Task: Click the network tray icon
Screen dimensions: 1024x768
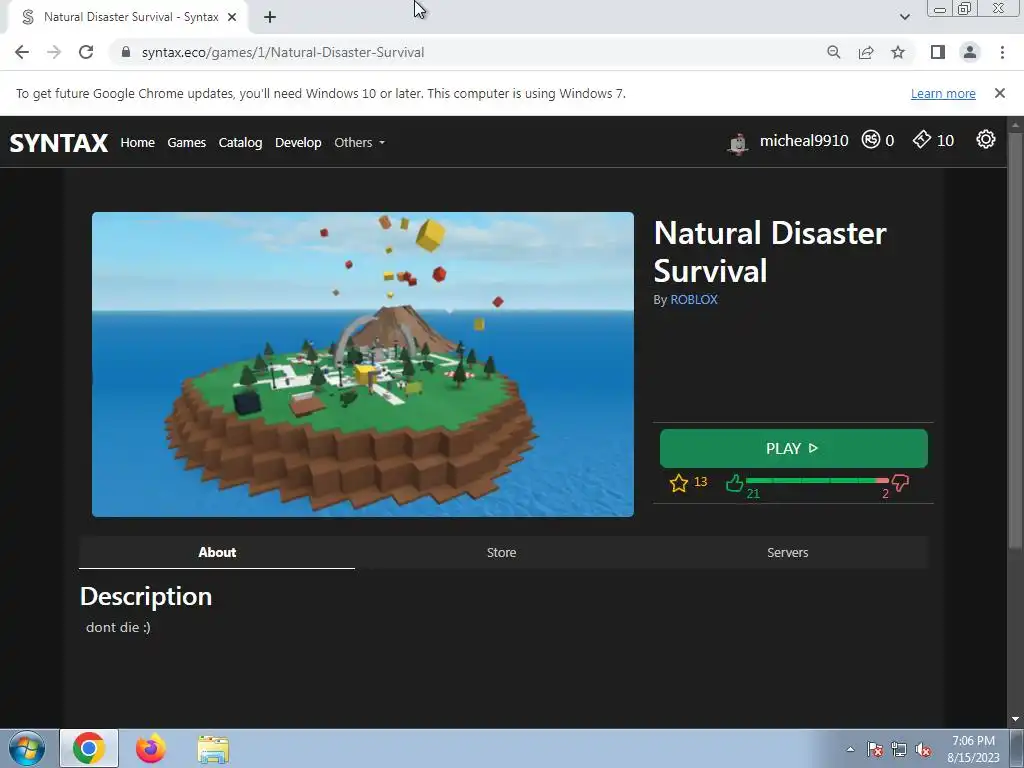Action: 899,749
